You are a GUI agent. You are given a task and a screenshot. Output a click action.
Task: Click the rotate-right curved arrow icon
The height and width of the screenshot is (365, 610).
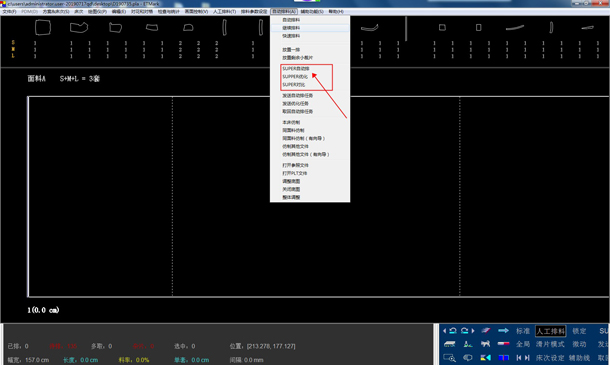point(465,331)
